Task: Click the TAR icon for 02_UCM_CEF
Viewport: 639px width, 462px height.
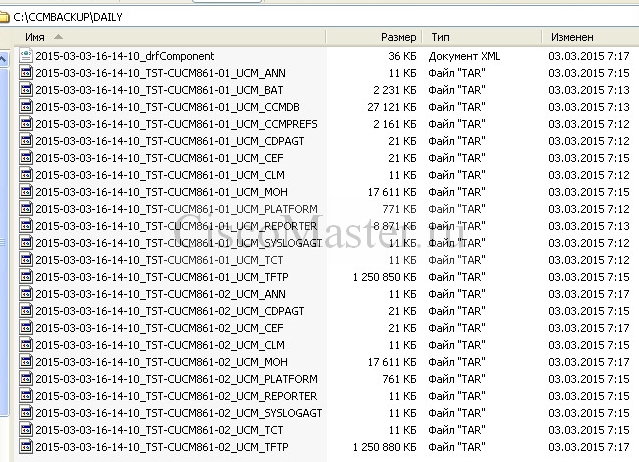Action: [x=26, y=328]
